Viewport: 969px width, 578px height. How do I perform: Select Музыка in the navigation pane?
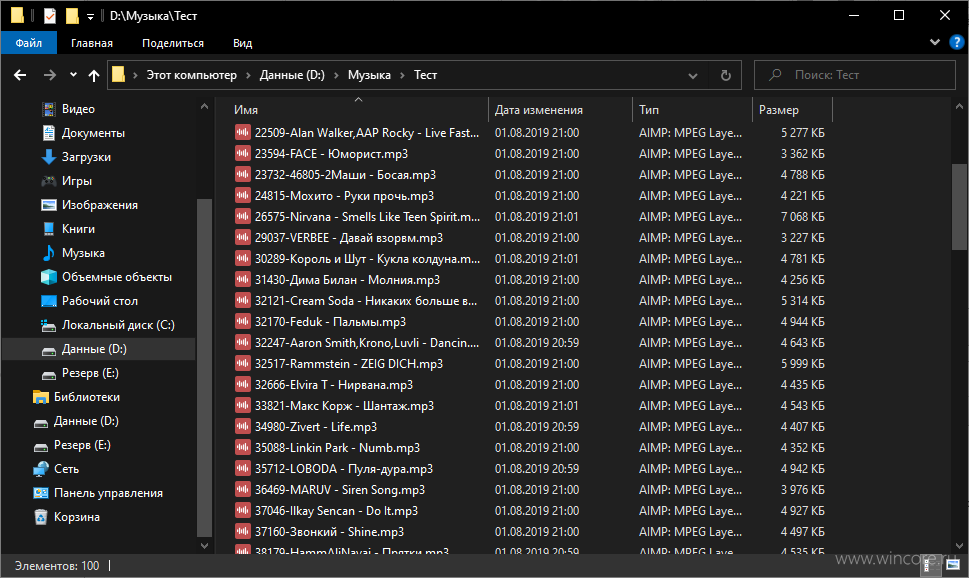point(73,253)
